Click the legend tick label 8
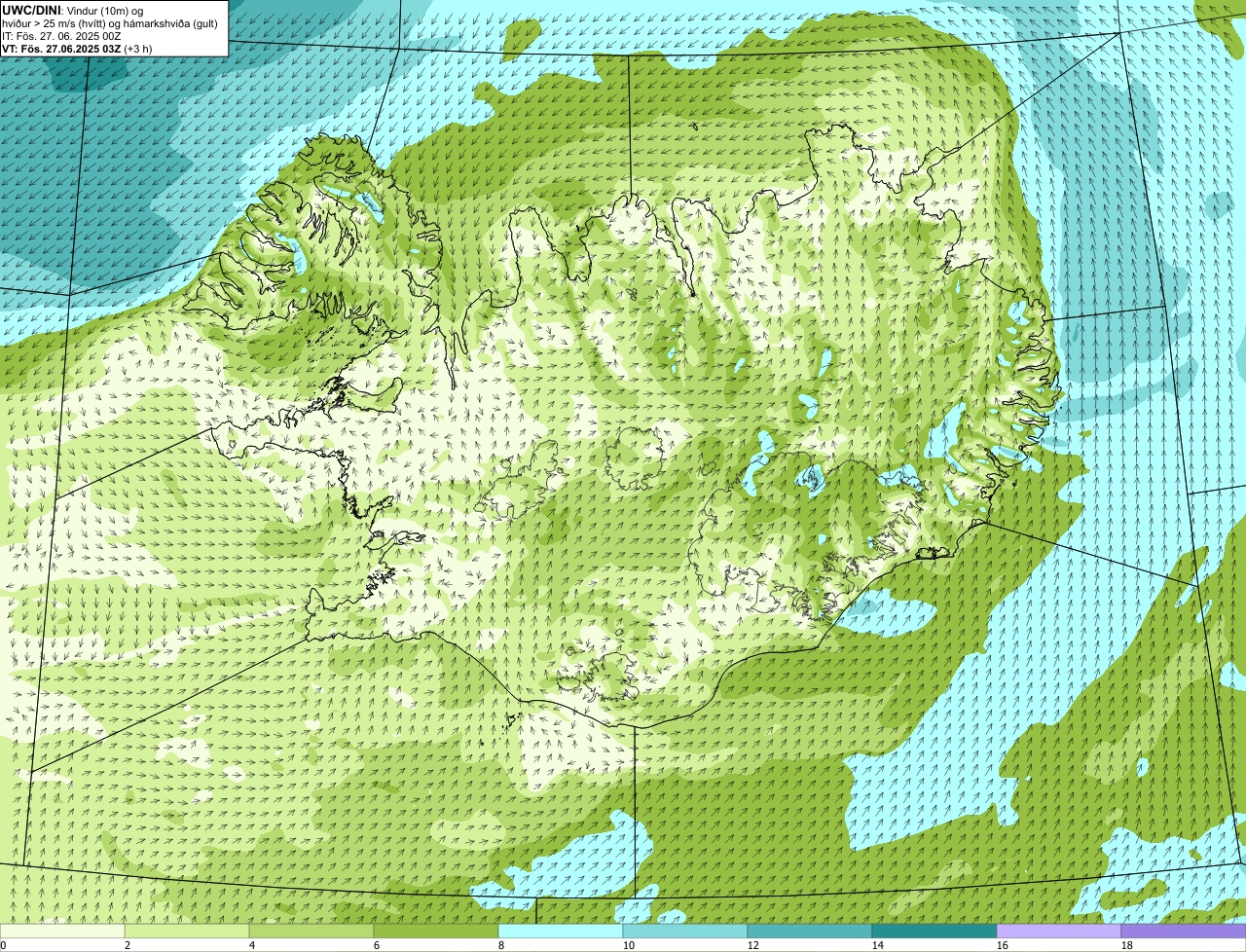 (x=500, y=945)
